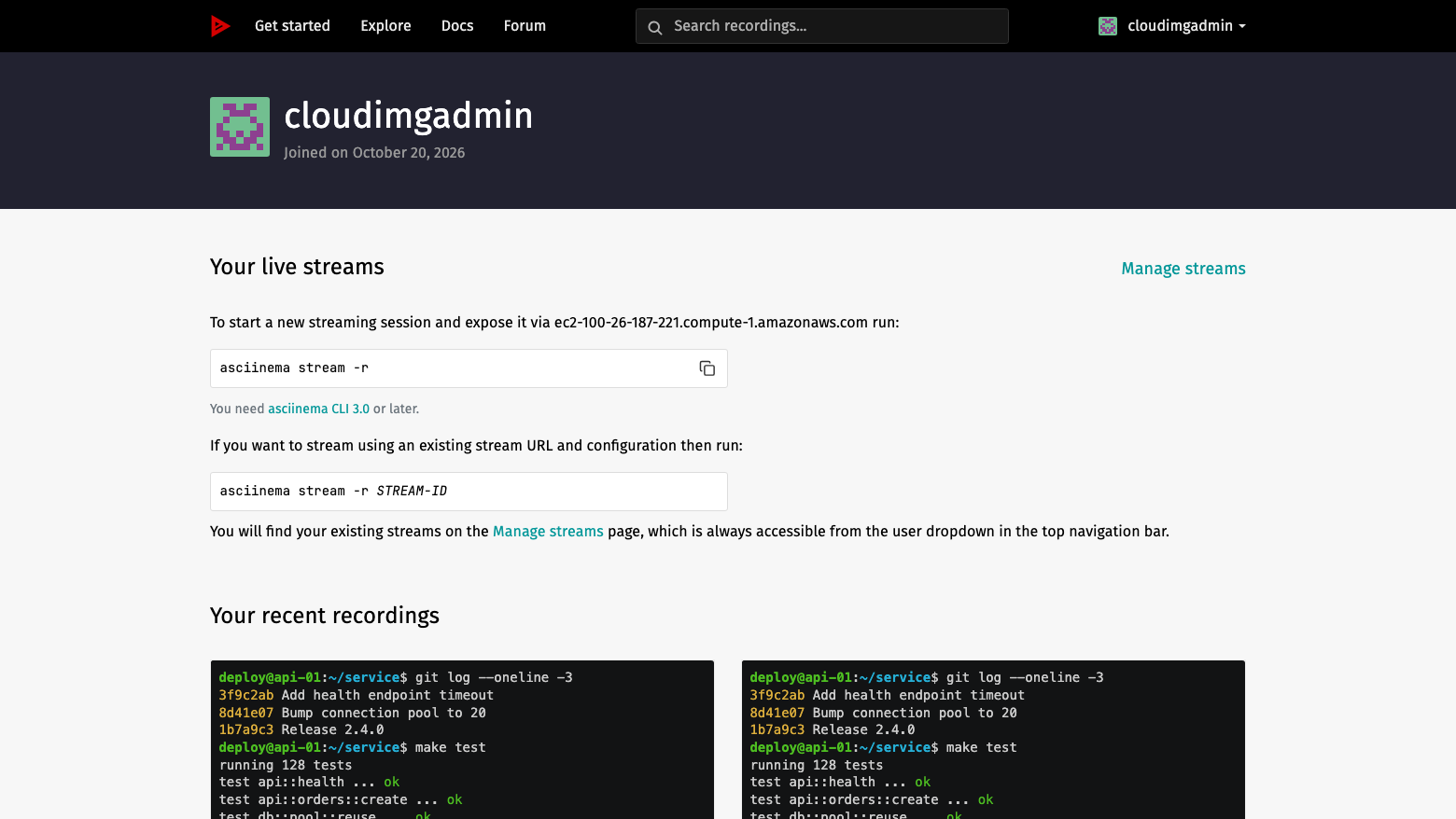
Task: Open the first recent recording thumbnail
Action: click(x=462, y=740)
